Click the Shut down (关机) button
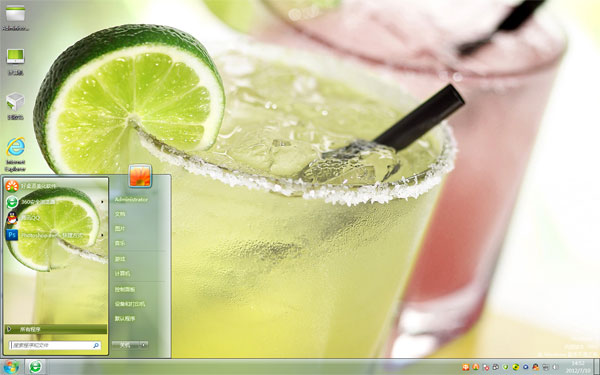The height and width of the screenshot is (375, 600). pyautogui.click(x=125, y=345)
